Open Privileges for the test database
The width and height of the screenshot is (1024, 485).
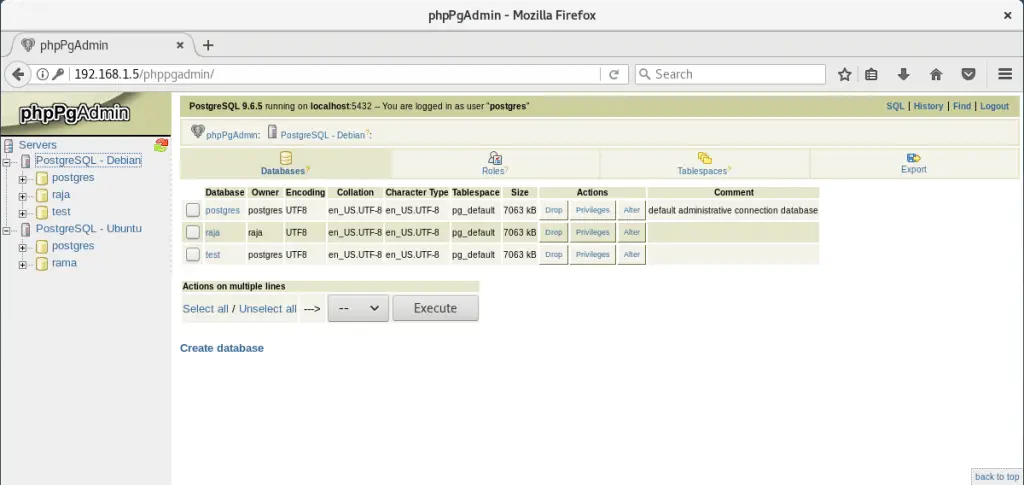click(x=592, y=255)
